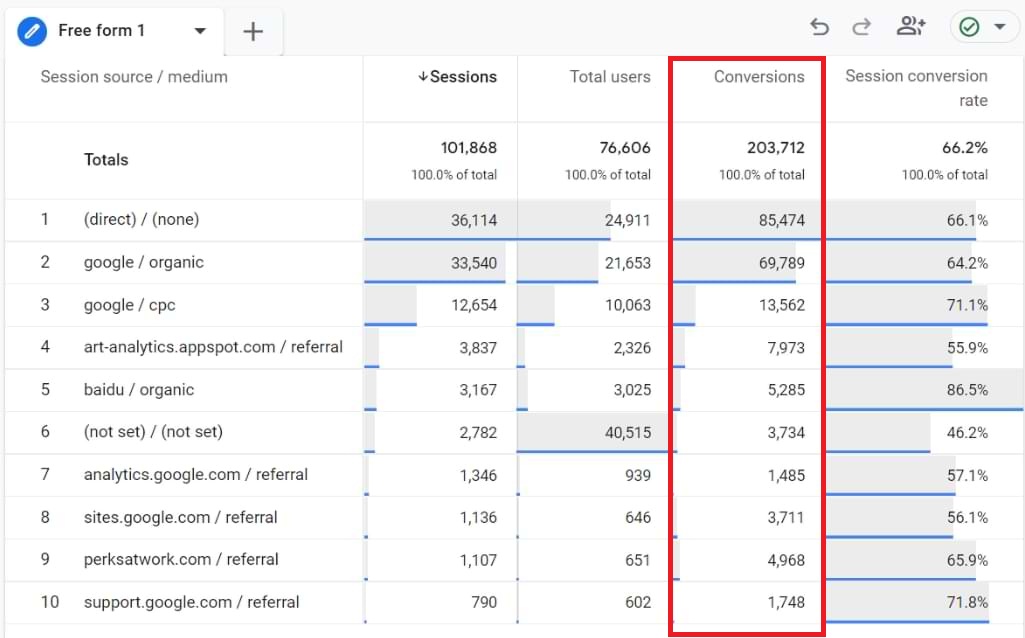
Task: Open dropdown arrow beside green checkmark
Action: point(999,27)
